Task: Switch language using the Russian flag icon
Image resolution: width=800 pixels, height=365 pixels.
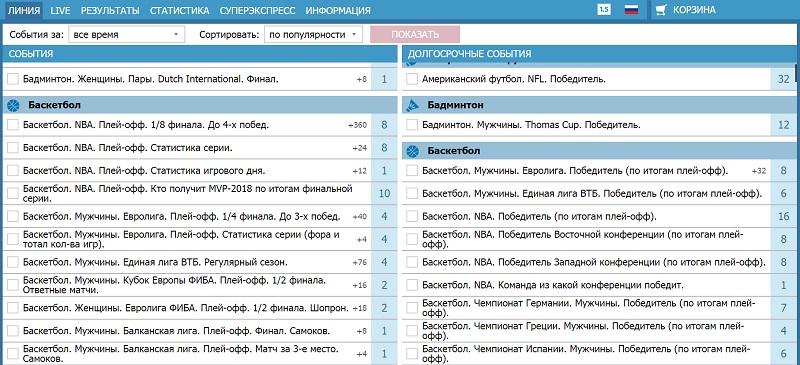Action: [x=631, y=10]
